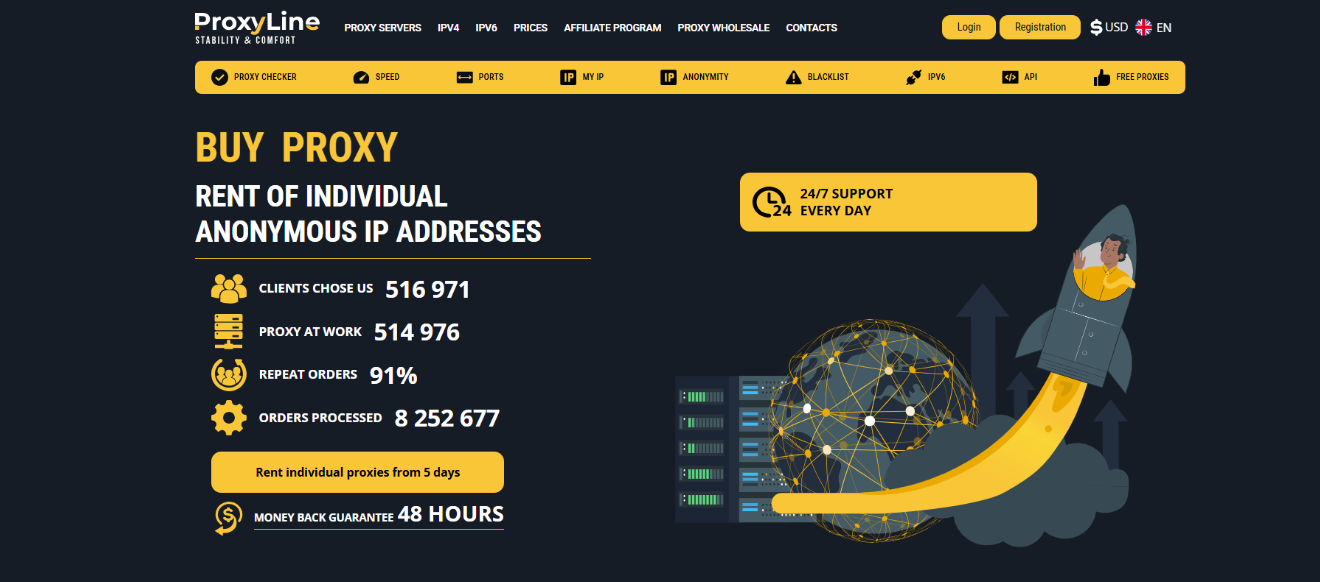Open the Blacklist check tool link
Image resolution: width=1320 pixels, height=582 pixels.
tap(817, 77)
